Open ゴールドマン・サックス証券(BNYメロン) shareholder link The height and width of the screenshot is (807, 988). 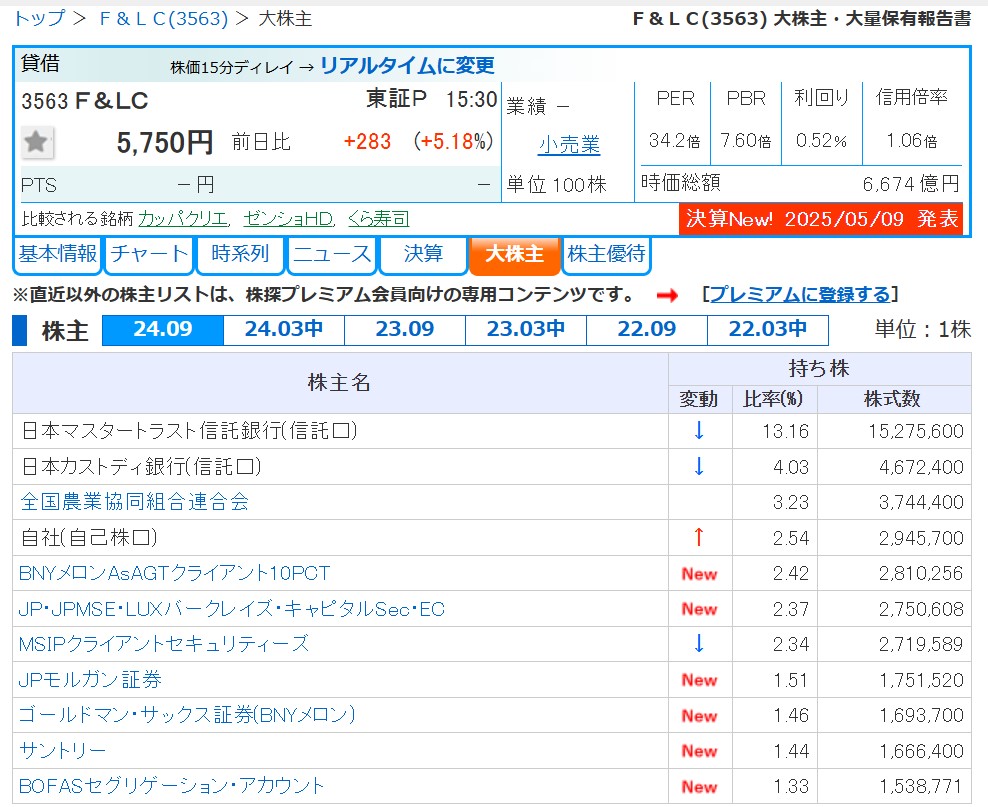click(187, 715)
